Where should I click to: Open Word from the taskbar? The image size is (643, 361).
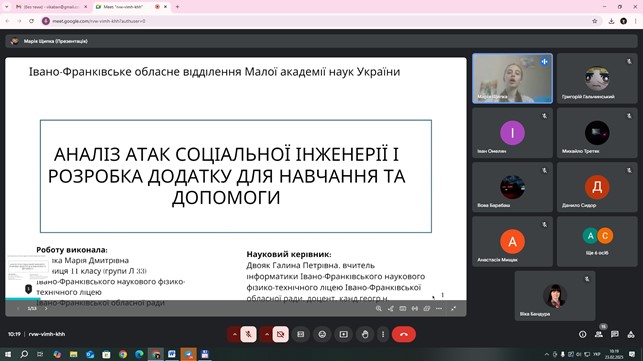click(172, 354)
